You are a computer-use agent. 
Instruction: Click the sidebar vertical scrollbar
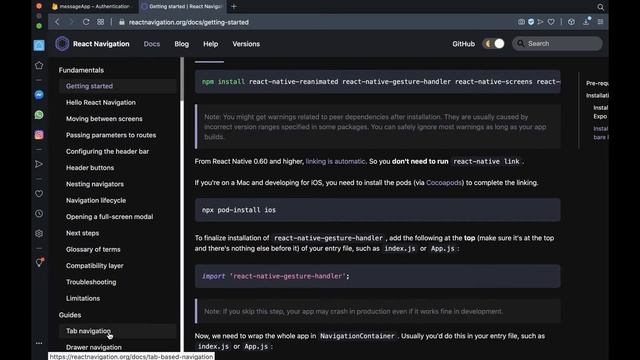tap(182, 80)
